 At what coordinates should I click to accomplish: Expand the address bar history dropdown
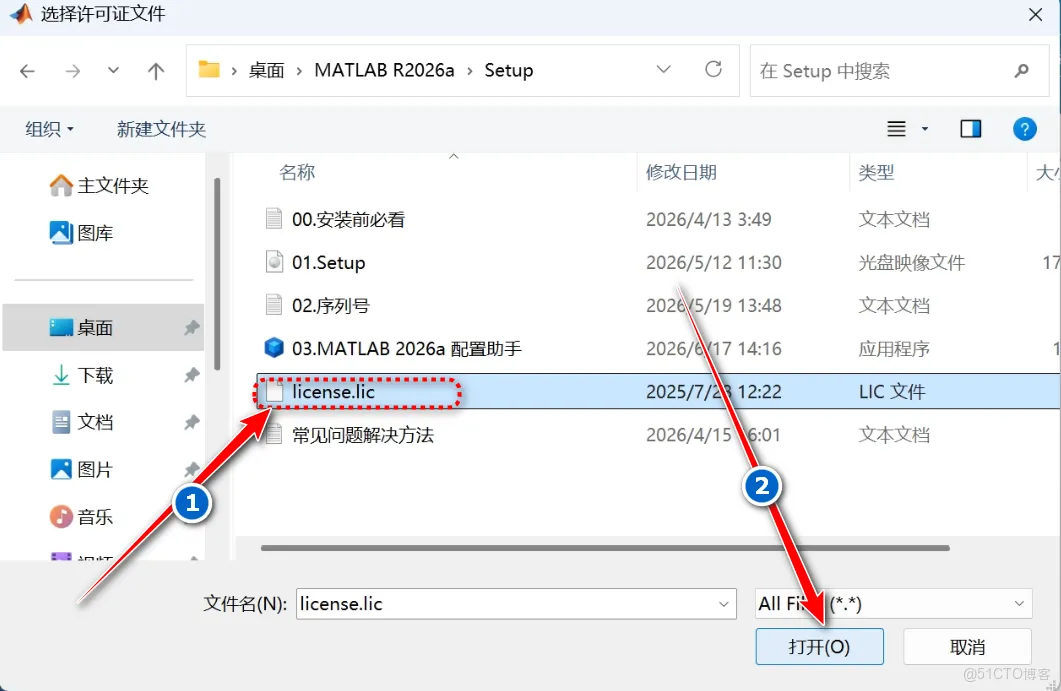pos(664,69)
